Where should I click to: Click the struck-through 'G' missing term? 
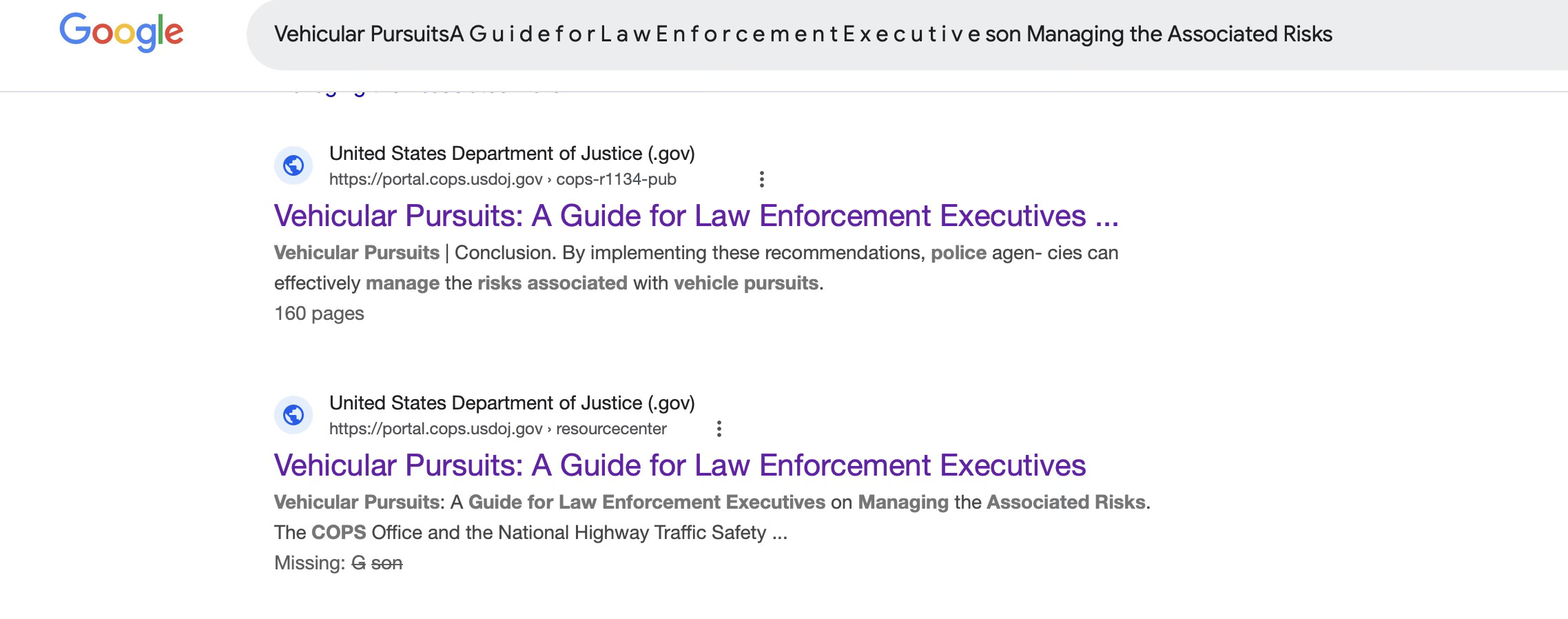(x=358, y=563)
